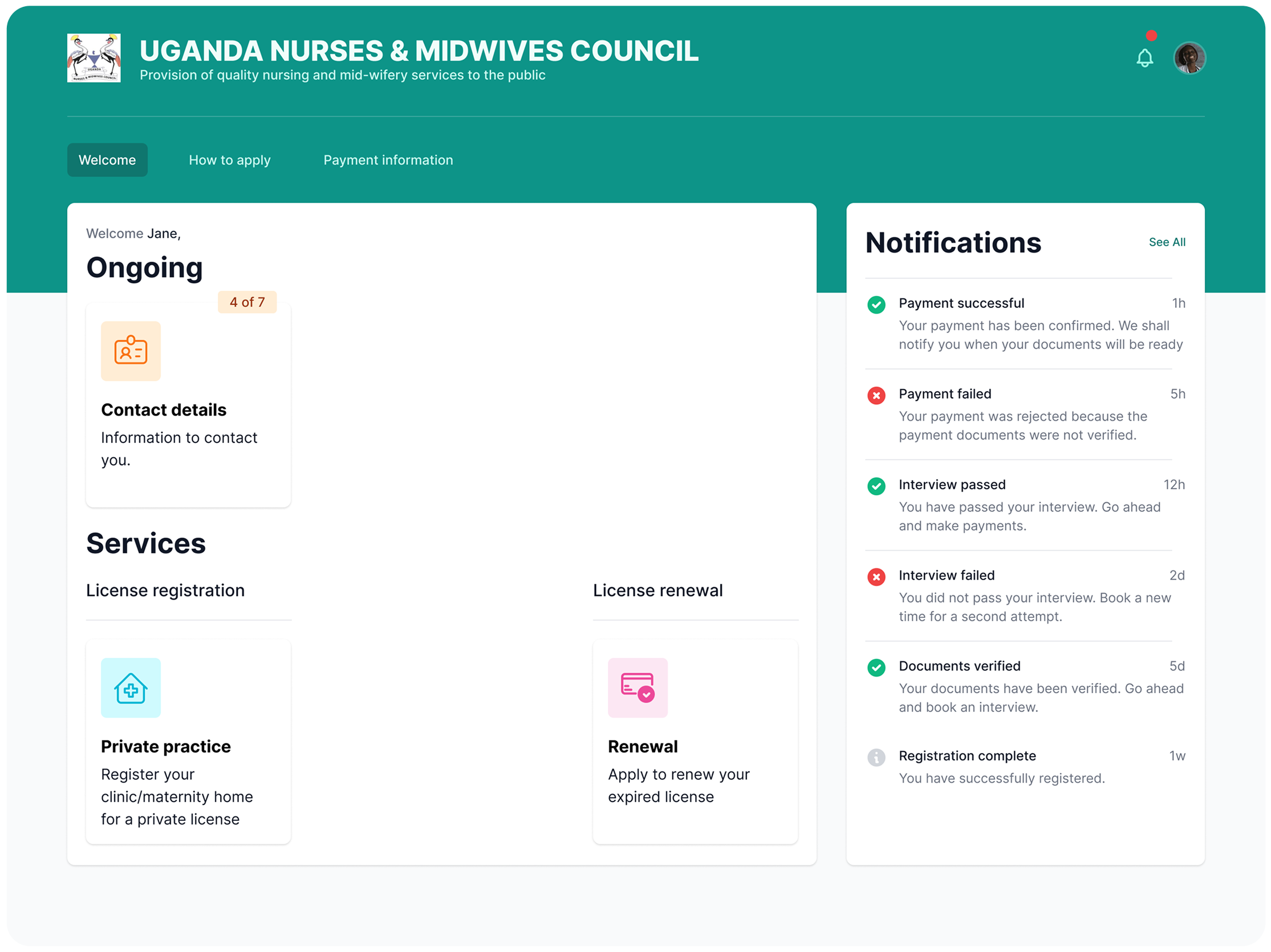Click Documents verified green check icon
The height and width of the screenshot is (952, 1271).
click(876, 668)
